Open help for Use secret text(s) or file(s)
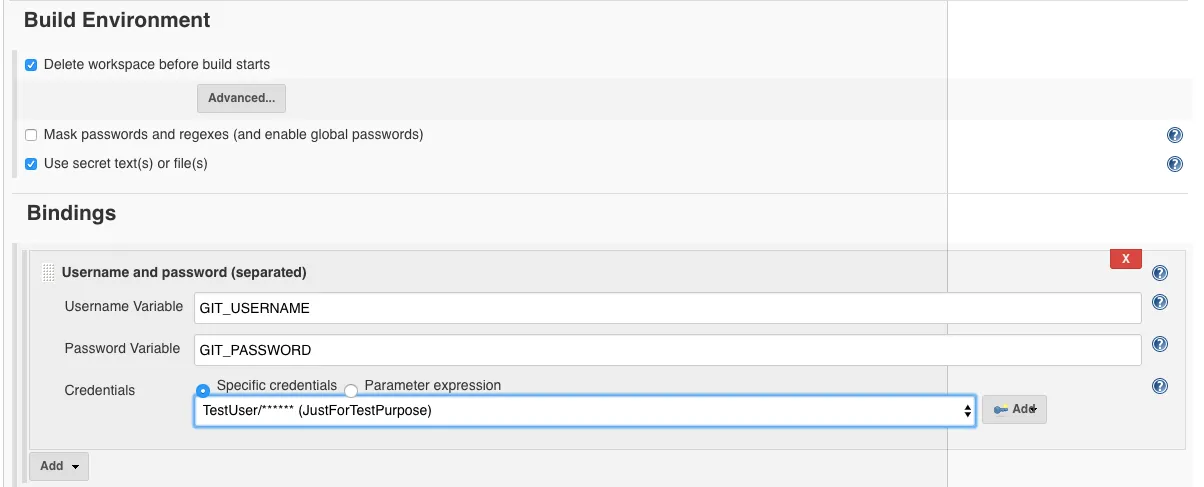 [1175, 164]
